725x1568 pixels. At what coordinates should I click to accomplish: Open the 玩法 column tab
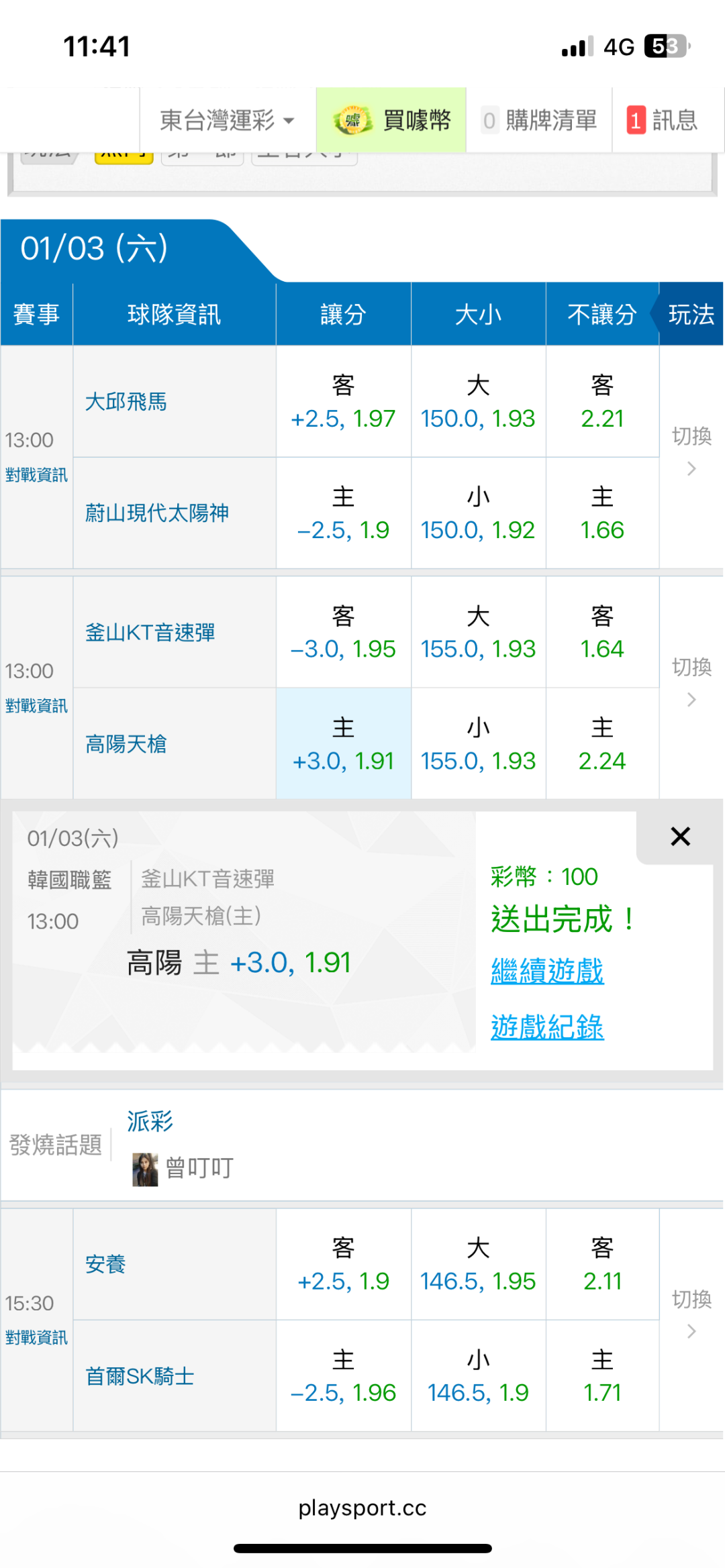click(x=691, y=314)
